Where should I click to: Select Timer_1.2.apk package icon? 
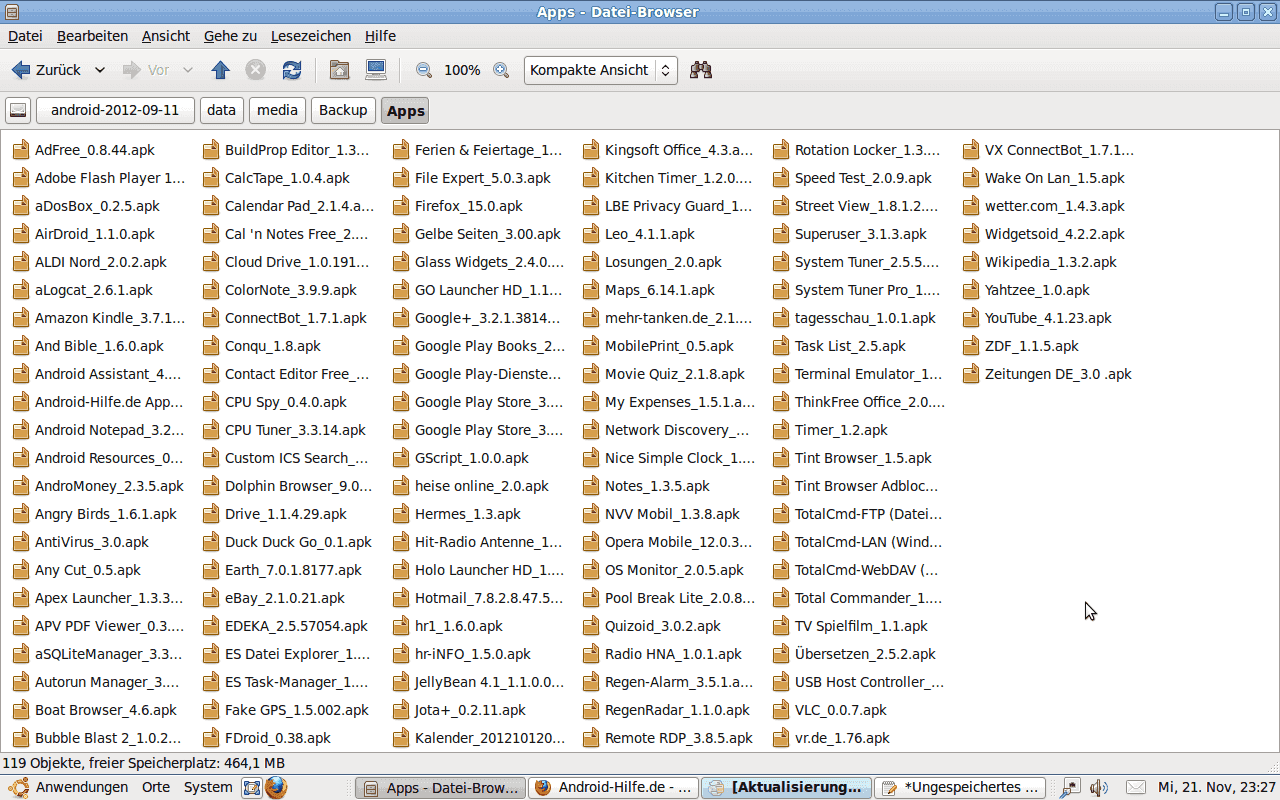[x=781, y=430]
